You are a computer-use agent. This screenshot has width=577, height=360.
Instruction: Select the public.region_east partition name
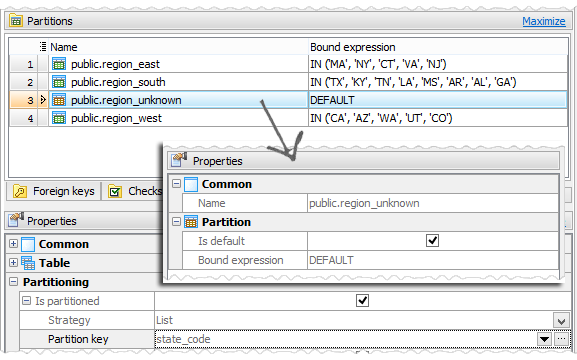(115, 64)
